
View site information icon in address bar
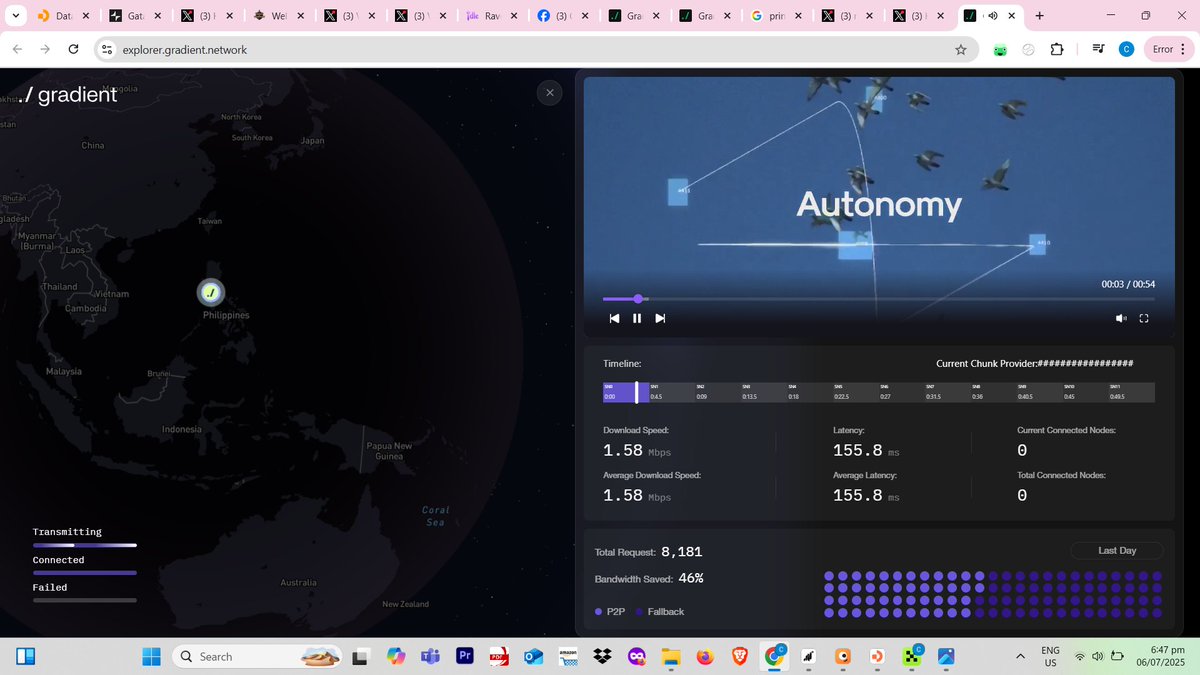tap(107, 49)
